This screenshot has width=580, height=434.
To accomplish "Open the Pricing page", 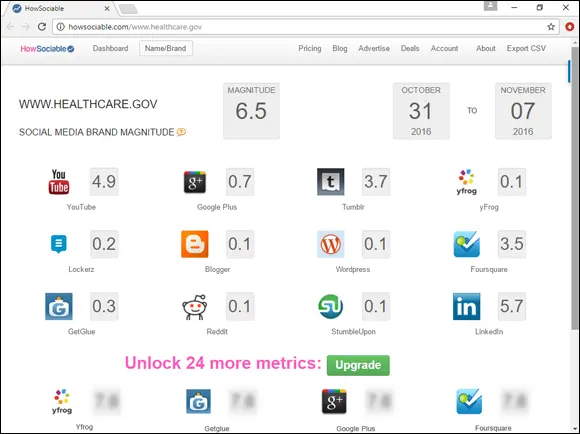I will click(x=310, y=48).
